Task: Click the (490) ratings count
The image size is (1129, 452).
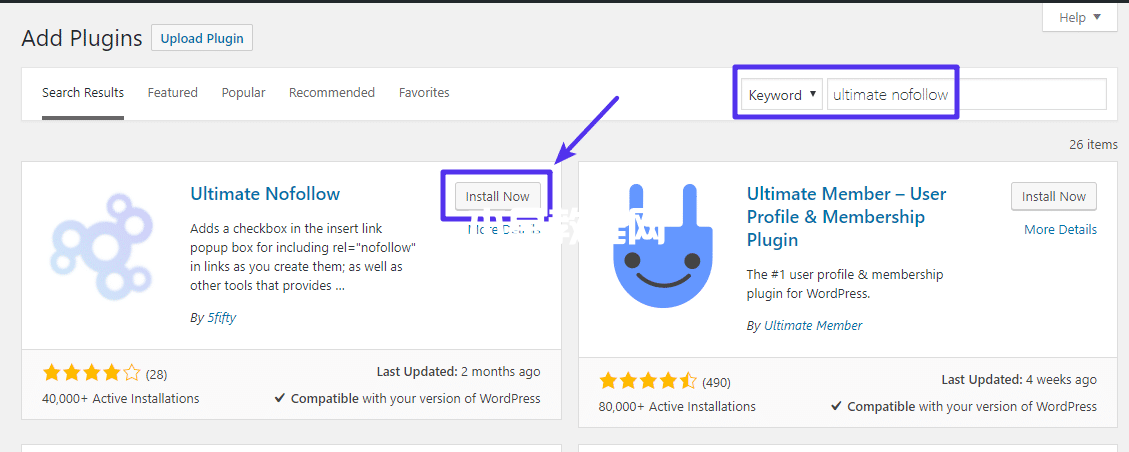Action: coord(716,382)
